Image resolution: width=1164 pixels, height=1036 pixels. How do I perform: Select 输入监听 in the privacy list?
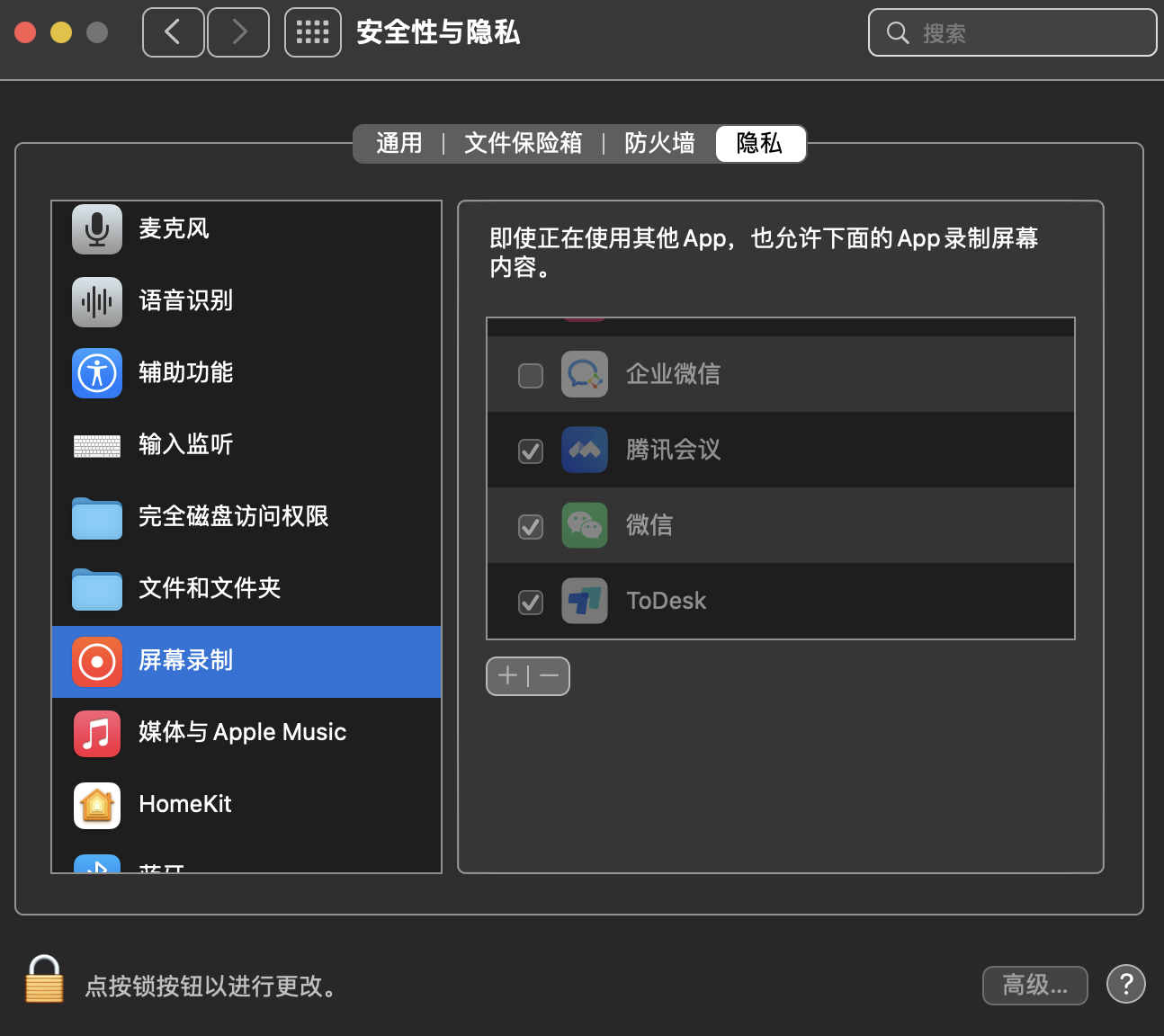pos(246,445)
